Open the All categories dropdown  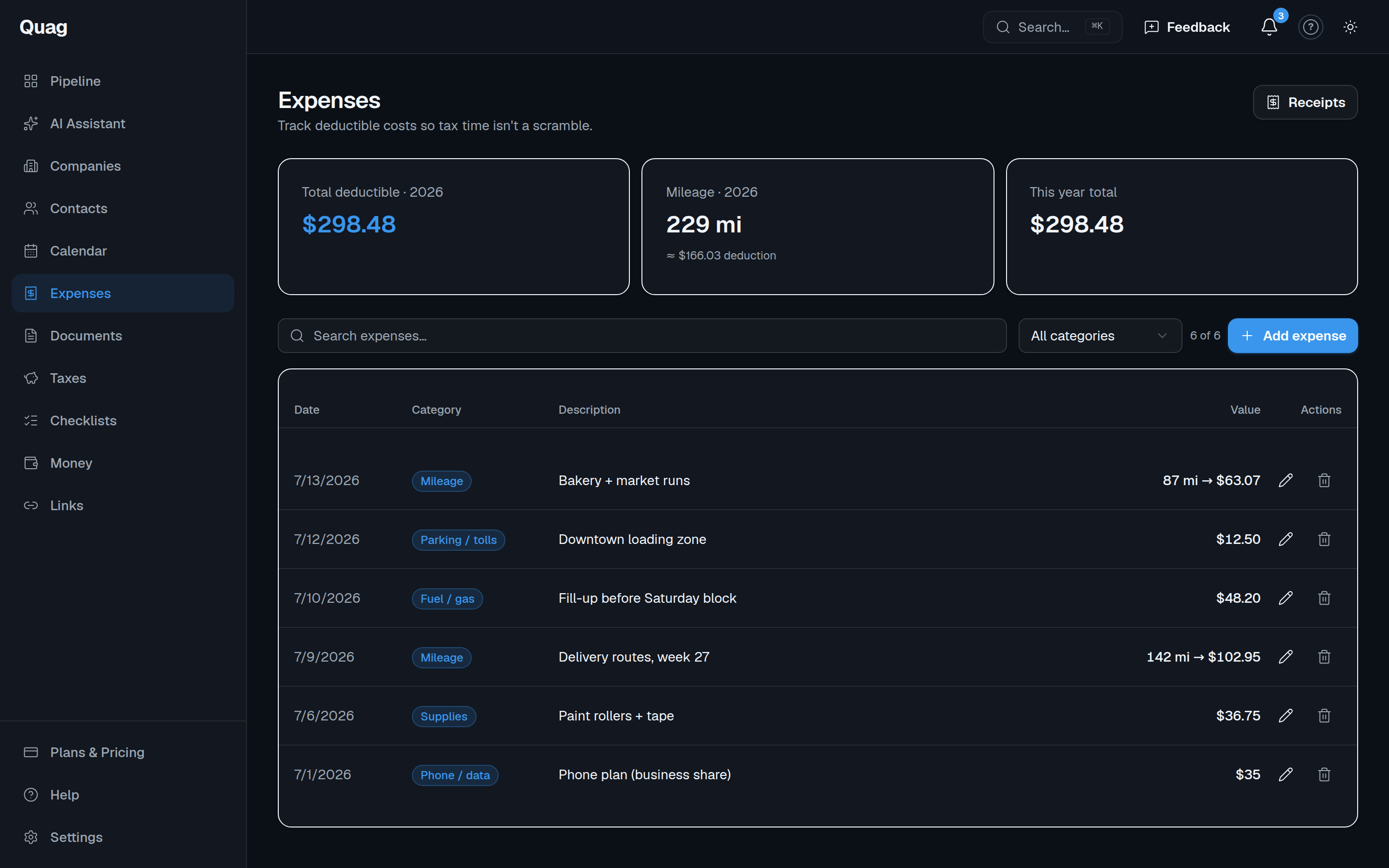click(1100, 336)
